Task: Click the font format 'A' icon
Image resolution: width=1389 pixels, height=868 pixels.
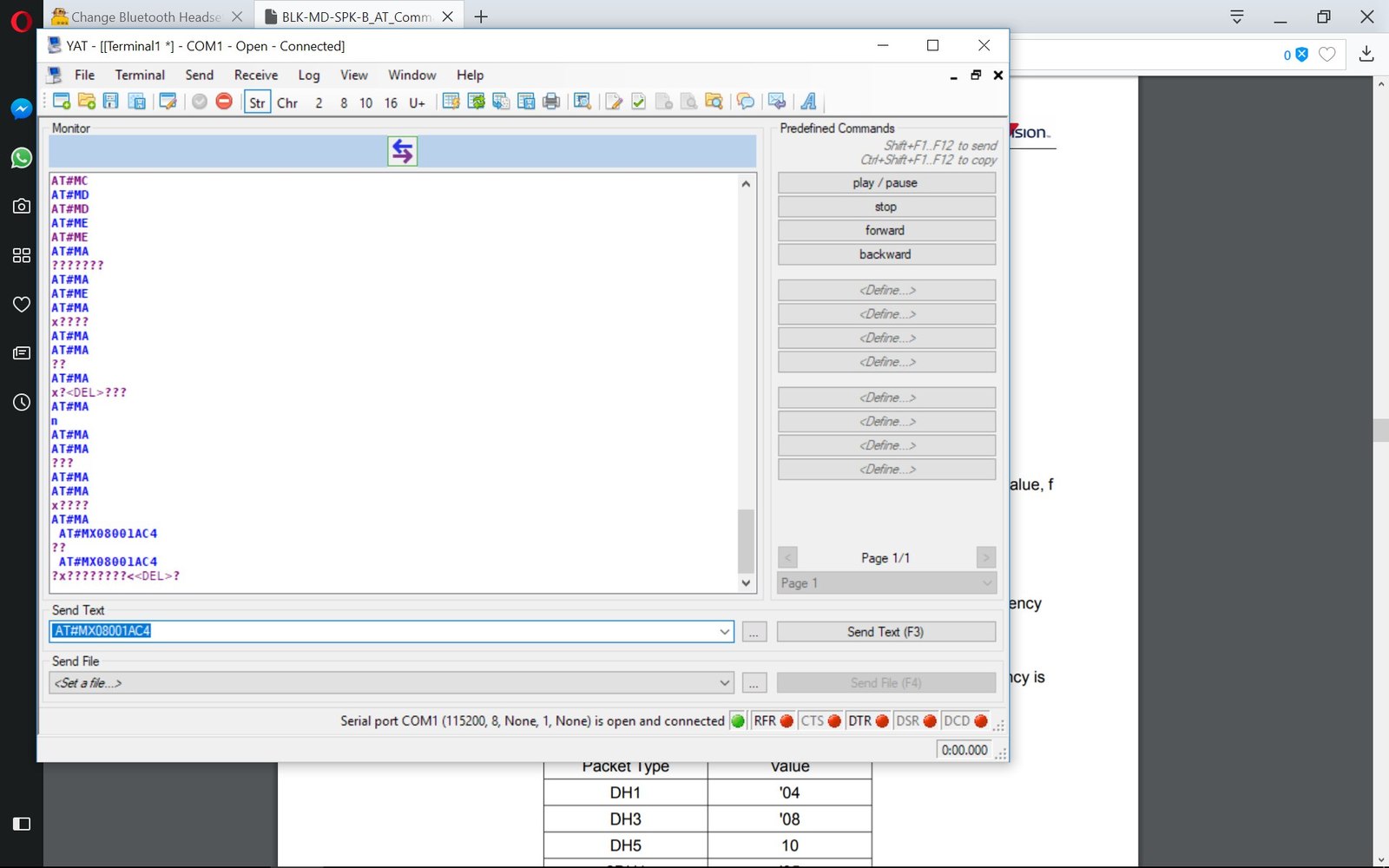Action: [x=808, y=102]
